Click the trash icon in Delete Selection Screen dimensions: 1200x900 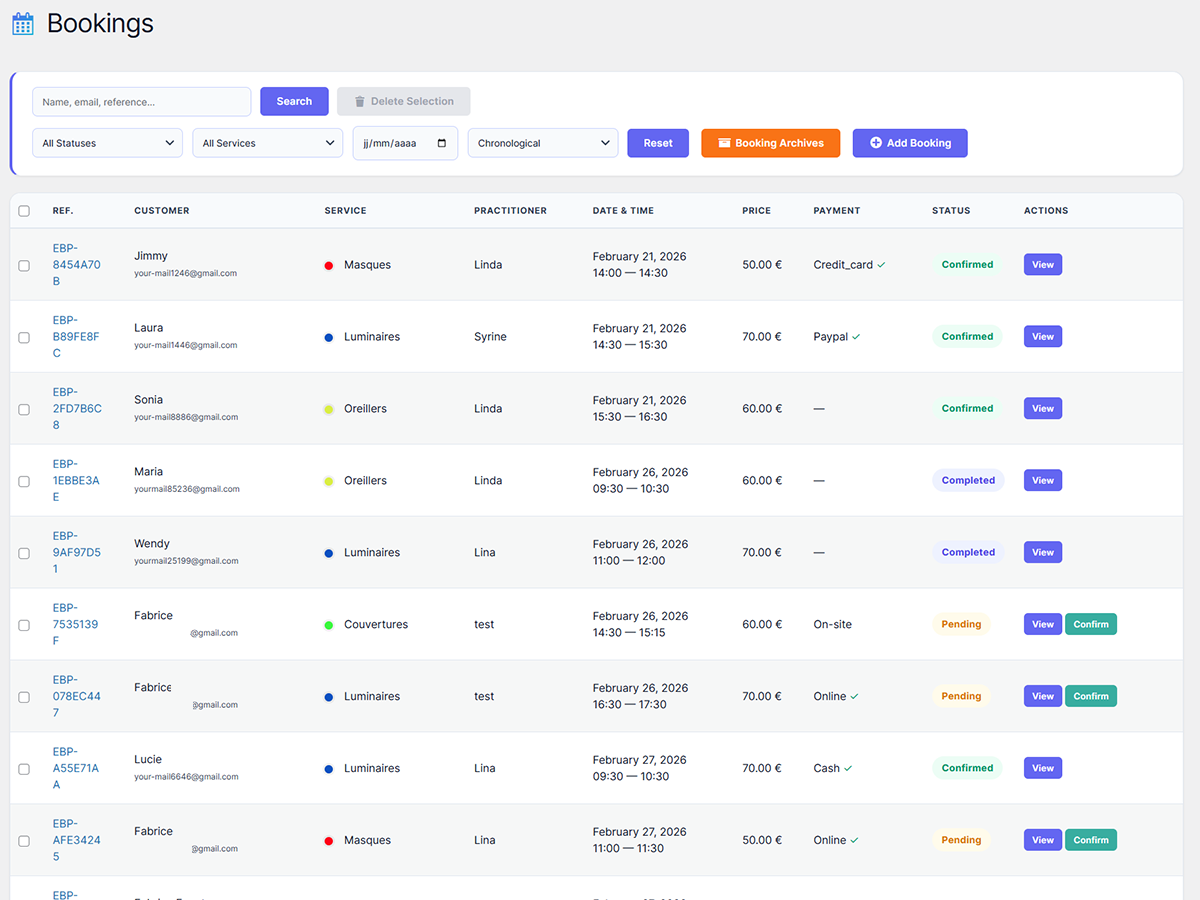(x=360, y=101)
